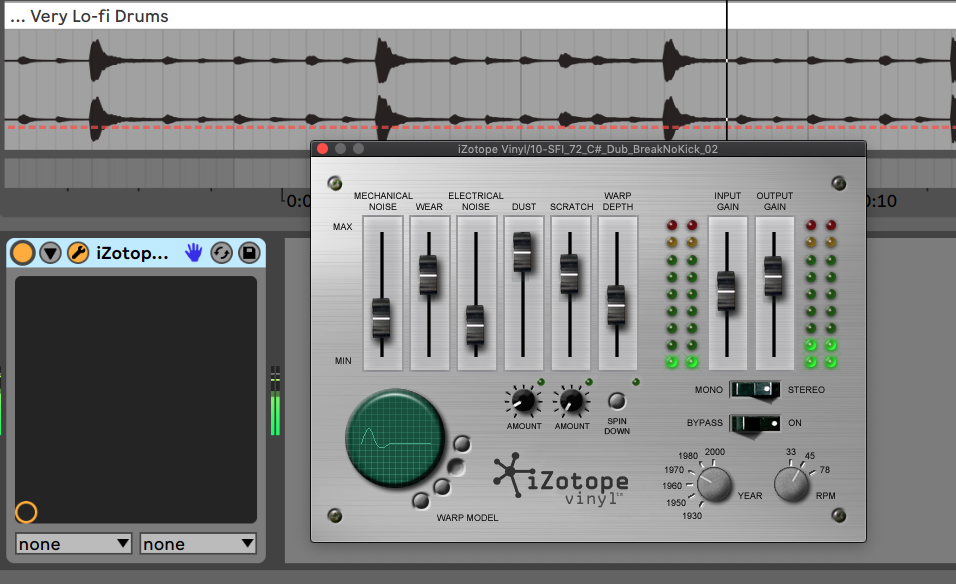The width and height of the screenshot is (956, 584).
Task: Click the Dust Amount knob
Action: coord(523,401)
